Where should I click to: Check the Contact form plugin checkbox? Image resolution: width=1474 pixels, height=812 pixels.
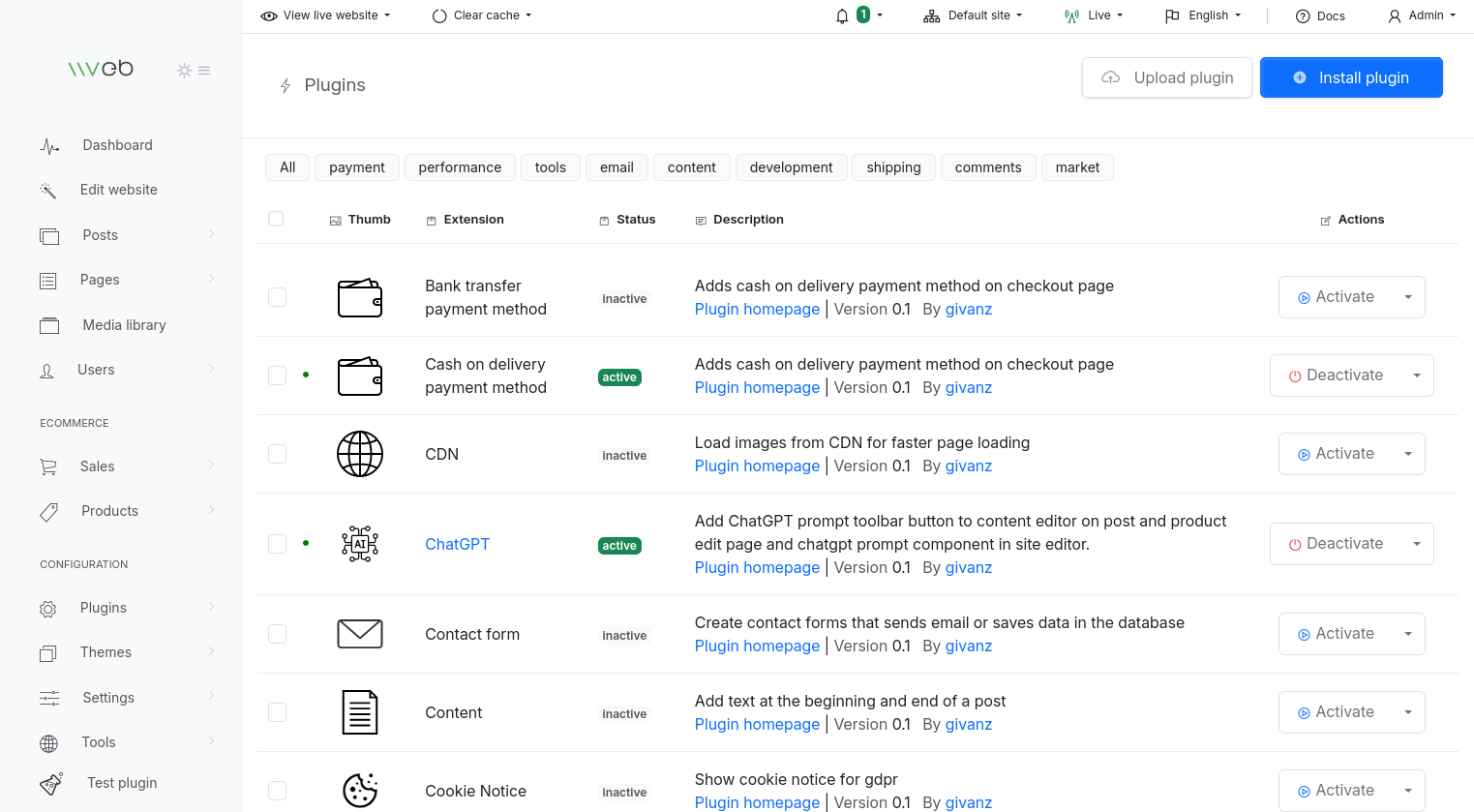pyautogui.click(x=277, y=634)
